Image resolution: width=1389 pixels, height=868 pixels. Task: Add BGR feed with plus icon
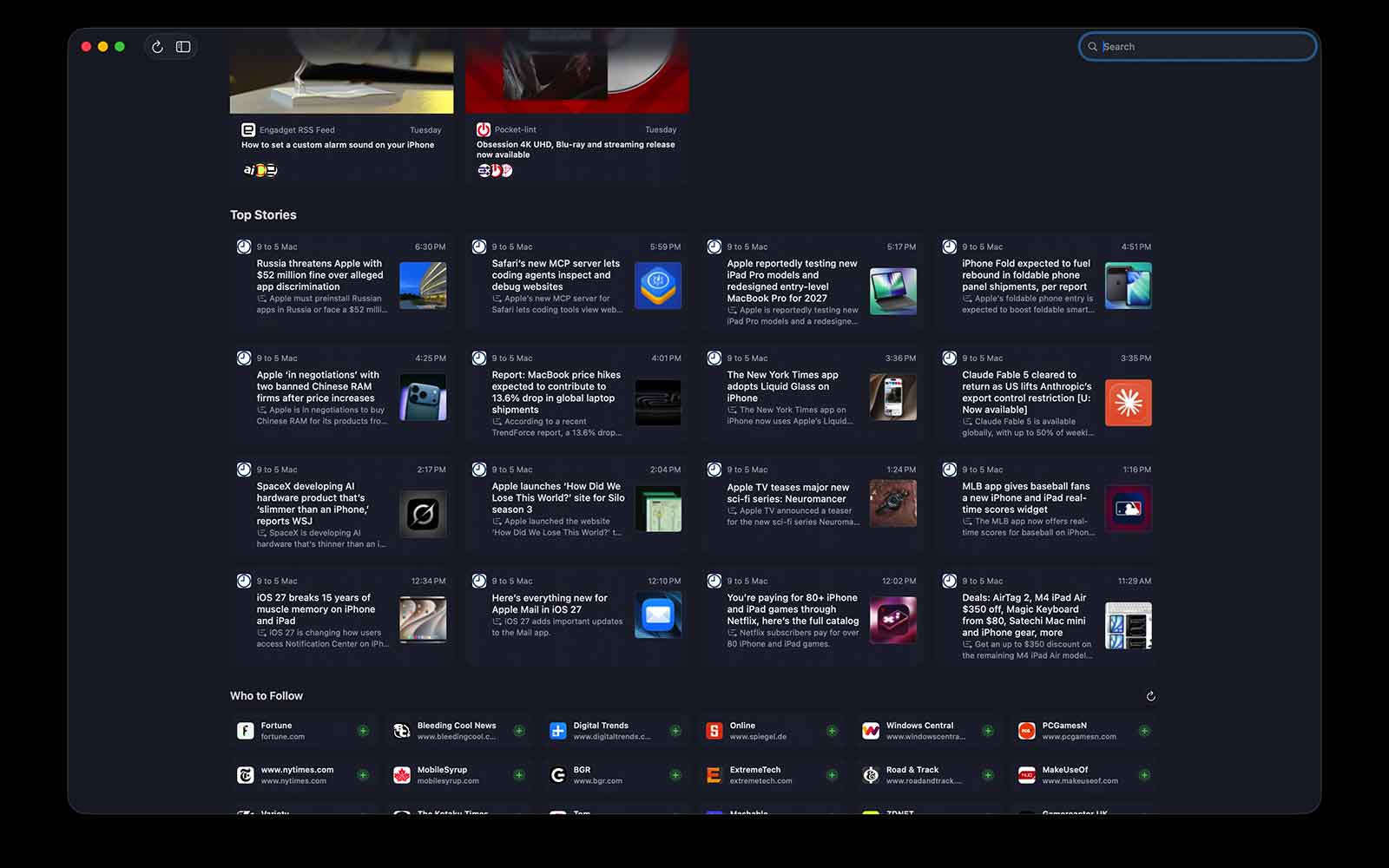point(675,775)
